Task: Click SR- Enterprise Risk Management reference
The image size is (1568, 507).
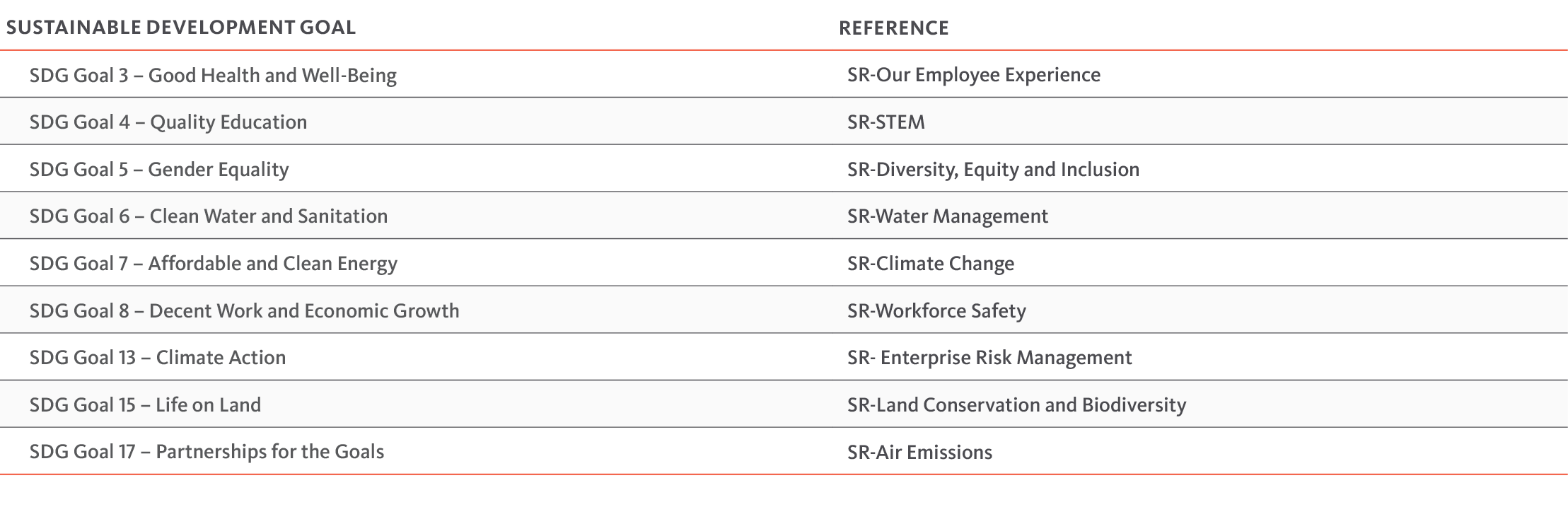Action: [x=989, y=358]
